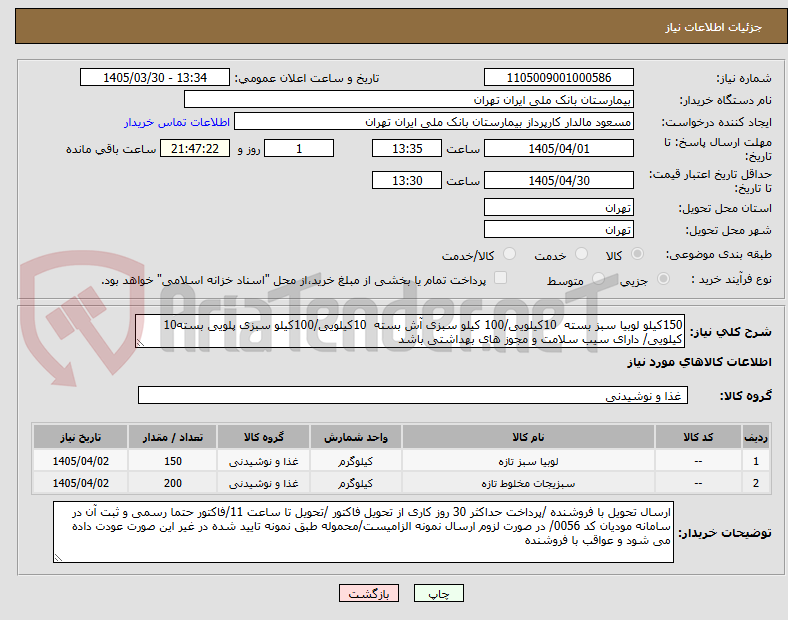Click row 2 need date 1405/04/02
Viewport: 788px width, 620px height.
[80, 483]
